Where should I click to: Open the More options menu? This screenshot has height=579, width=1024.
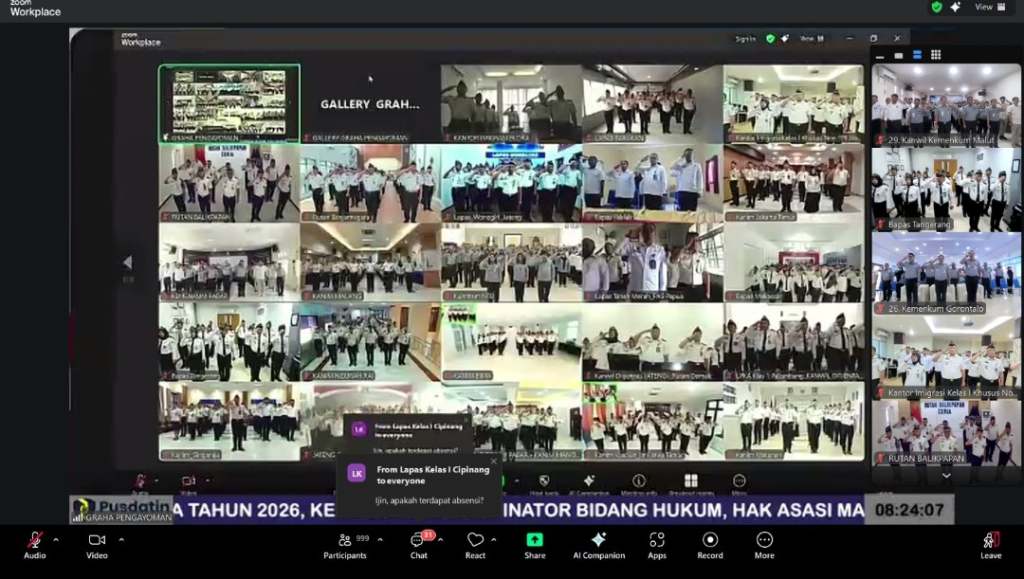click(x=764, y=541)
